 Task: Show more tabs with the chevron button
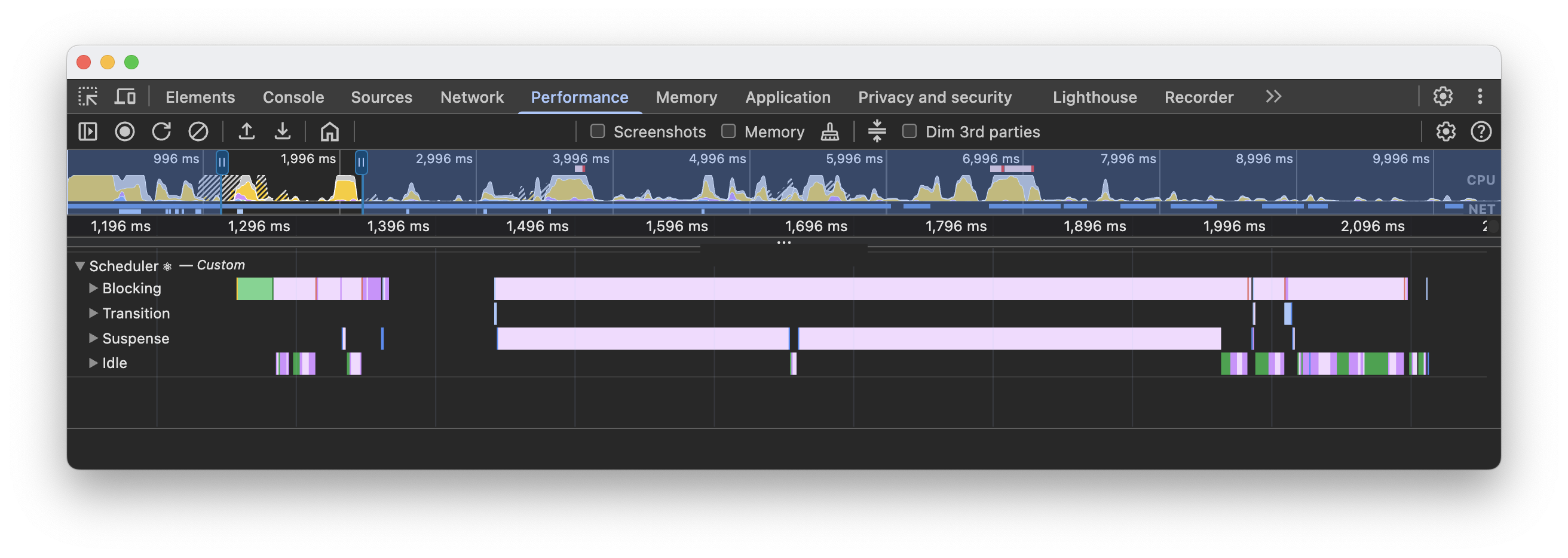coord(1273,97)
